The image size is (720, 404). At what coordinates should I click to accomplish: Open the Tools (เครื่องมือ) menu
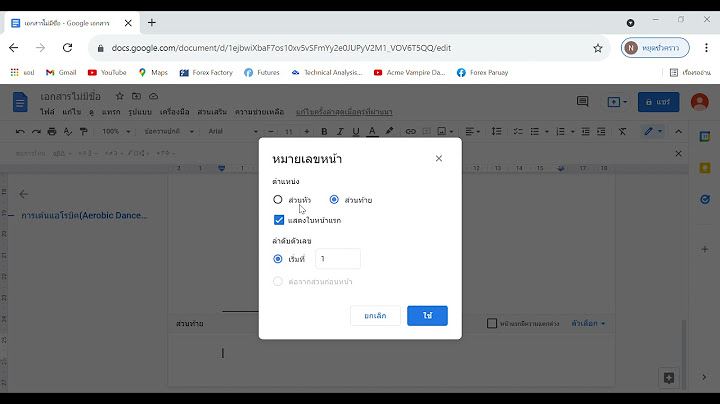tap(174, 112)
